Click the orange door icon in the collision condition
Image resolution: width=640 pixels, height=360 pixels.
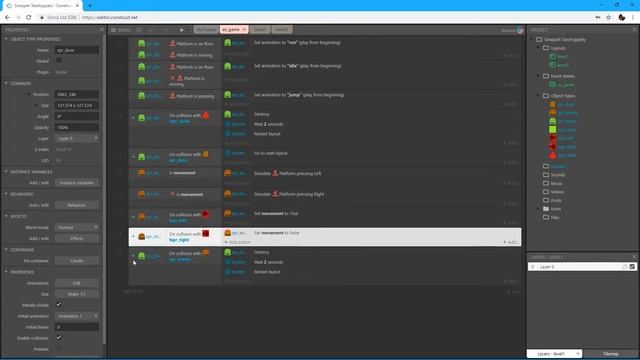click(206, 154)
